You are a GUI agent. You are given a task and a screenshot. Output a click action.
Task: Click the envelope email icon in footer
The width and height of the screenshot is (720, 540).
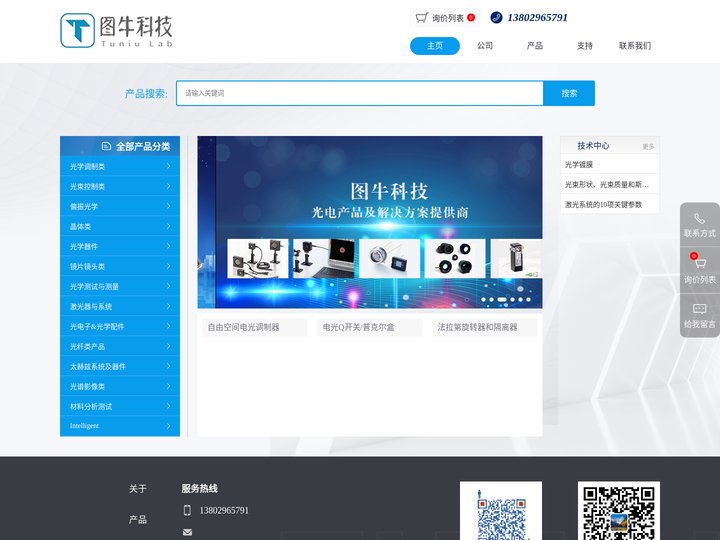pos(187,532)
